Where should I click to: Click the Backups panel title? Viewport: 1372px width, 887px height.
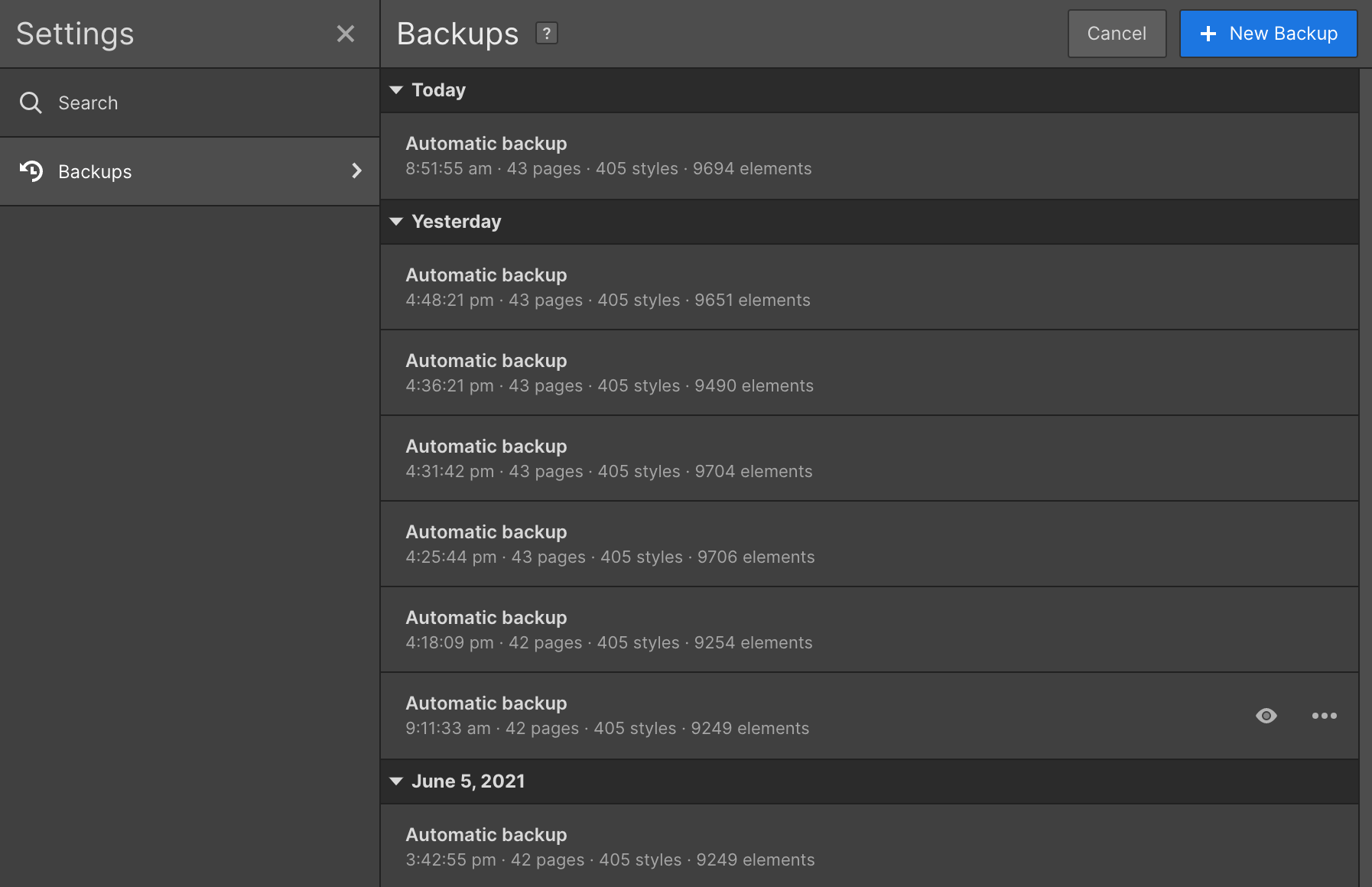(457, 34)
